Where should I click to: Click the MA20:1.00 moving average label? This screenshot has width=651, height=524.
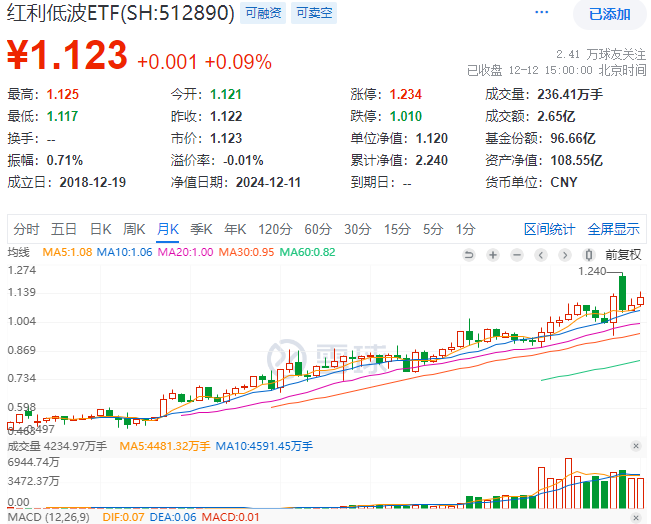(x=186, y=252)
